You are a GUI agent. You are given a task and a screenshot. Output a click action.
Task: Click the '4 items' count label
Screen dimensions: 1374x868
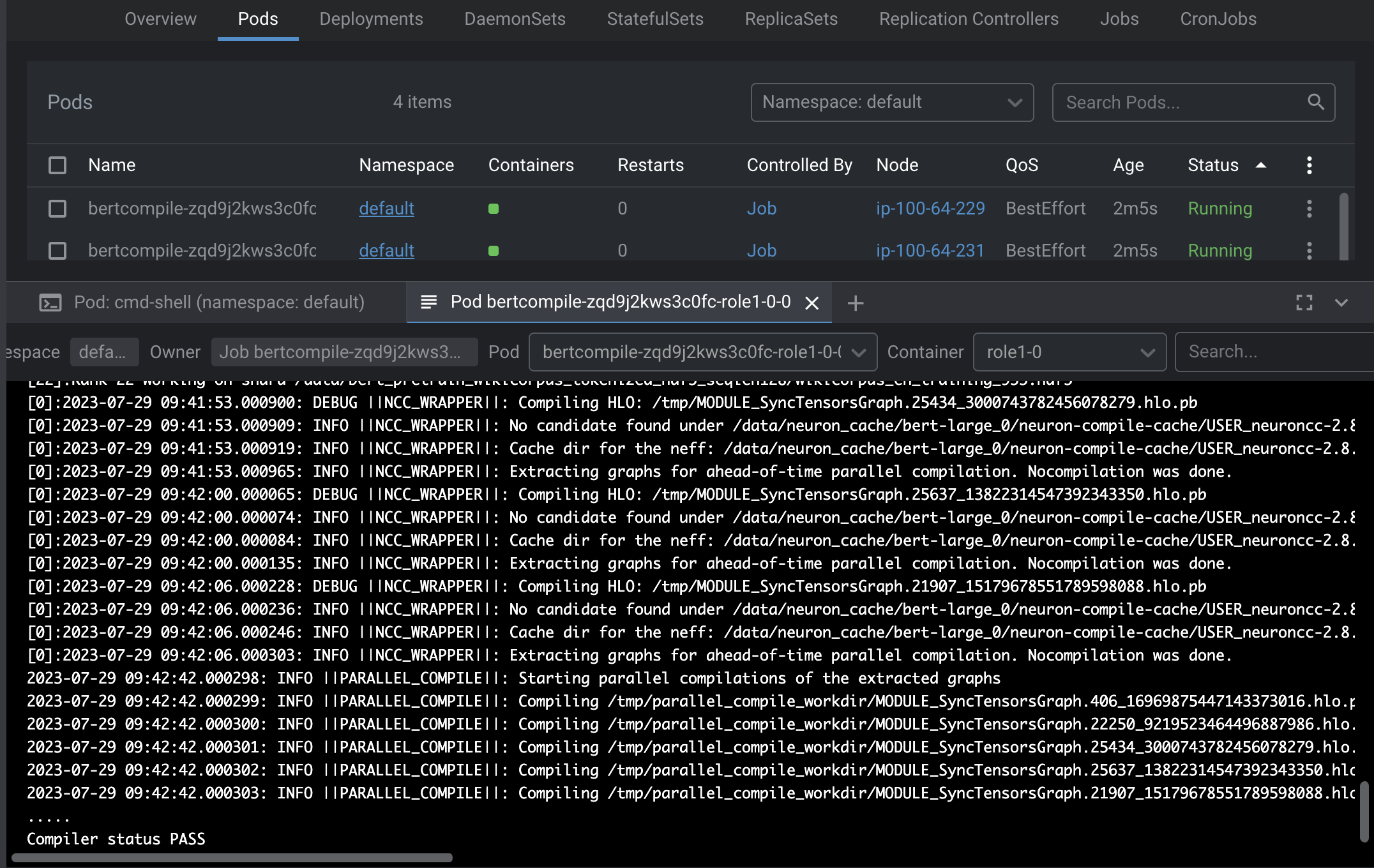point(422,102)
